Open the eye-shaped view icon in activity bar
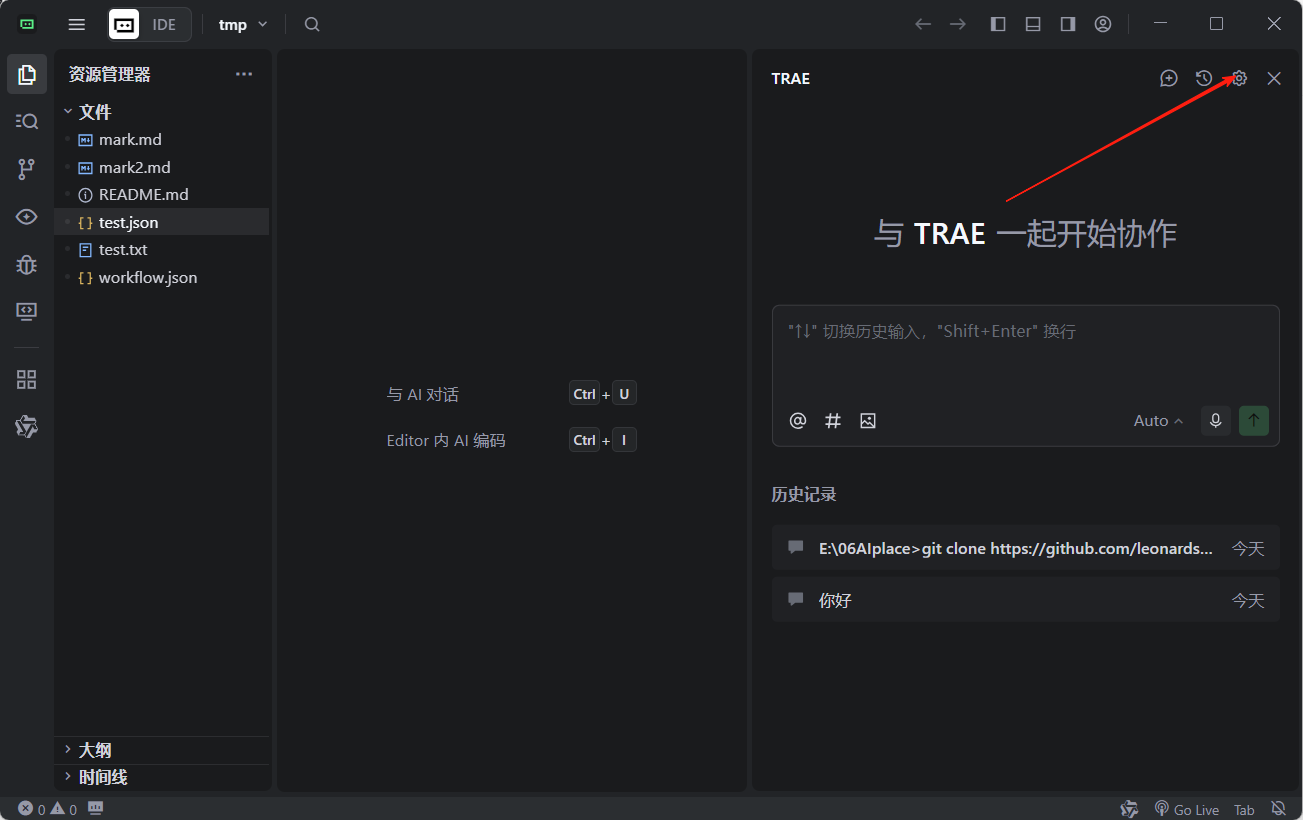The width and height of the screenshot is (1303, 820). click(x=27, y=217)
